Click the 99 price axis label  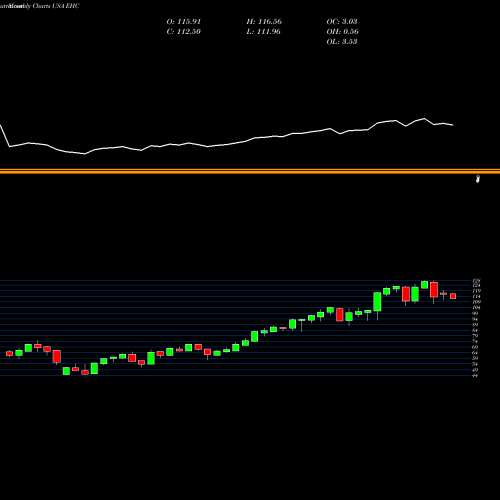(x=476, y=313)
